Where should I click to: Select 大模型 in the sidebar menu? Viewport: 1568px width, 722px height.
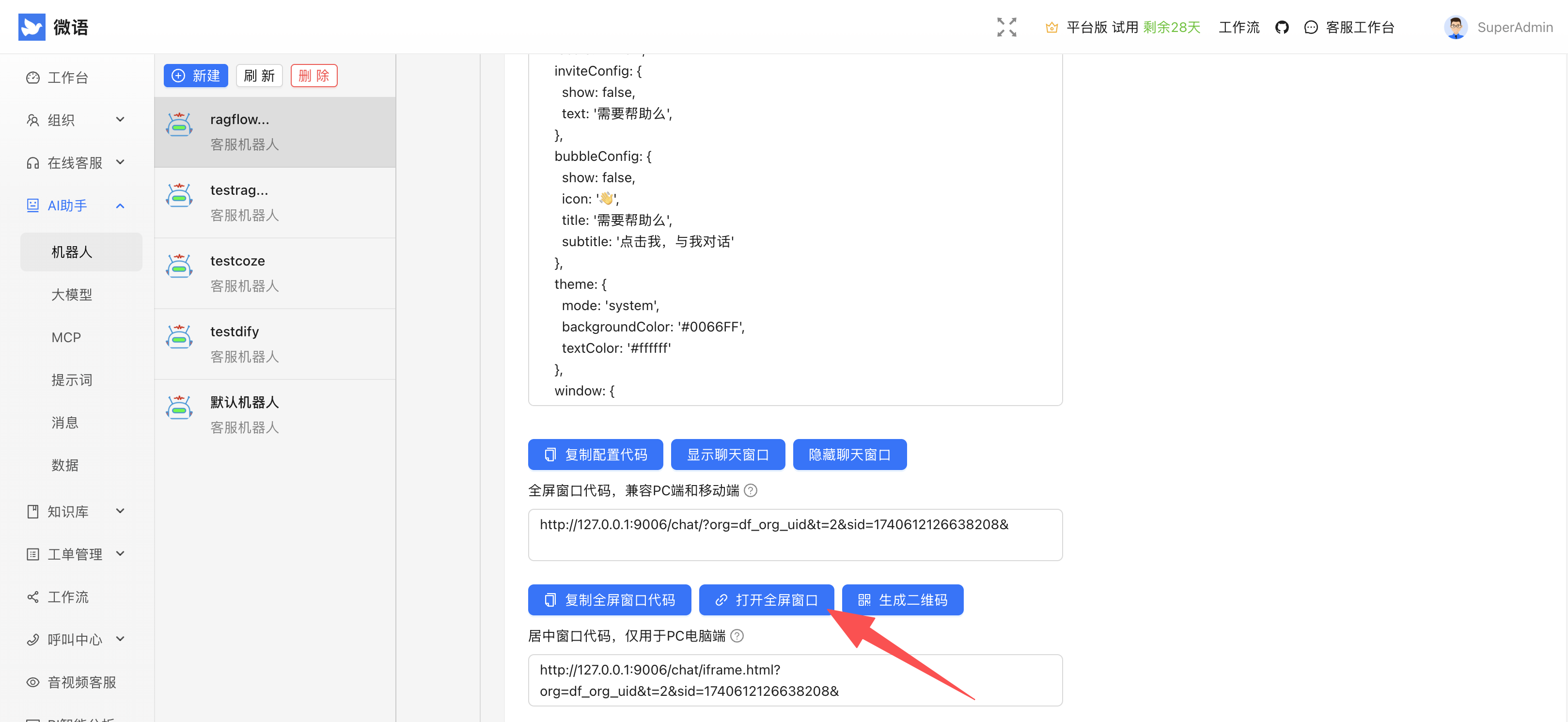[72, 294]
